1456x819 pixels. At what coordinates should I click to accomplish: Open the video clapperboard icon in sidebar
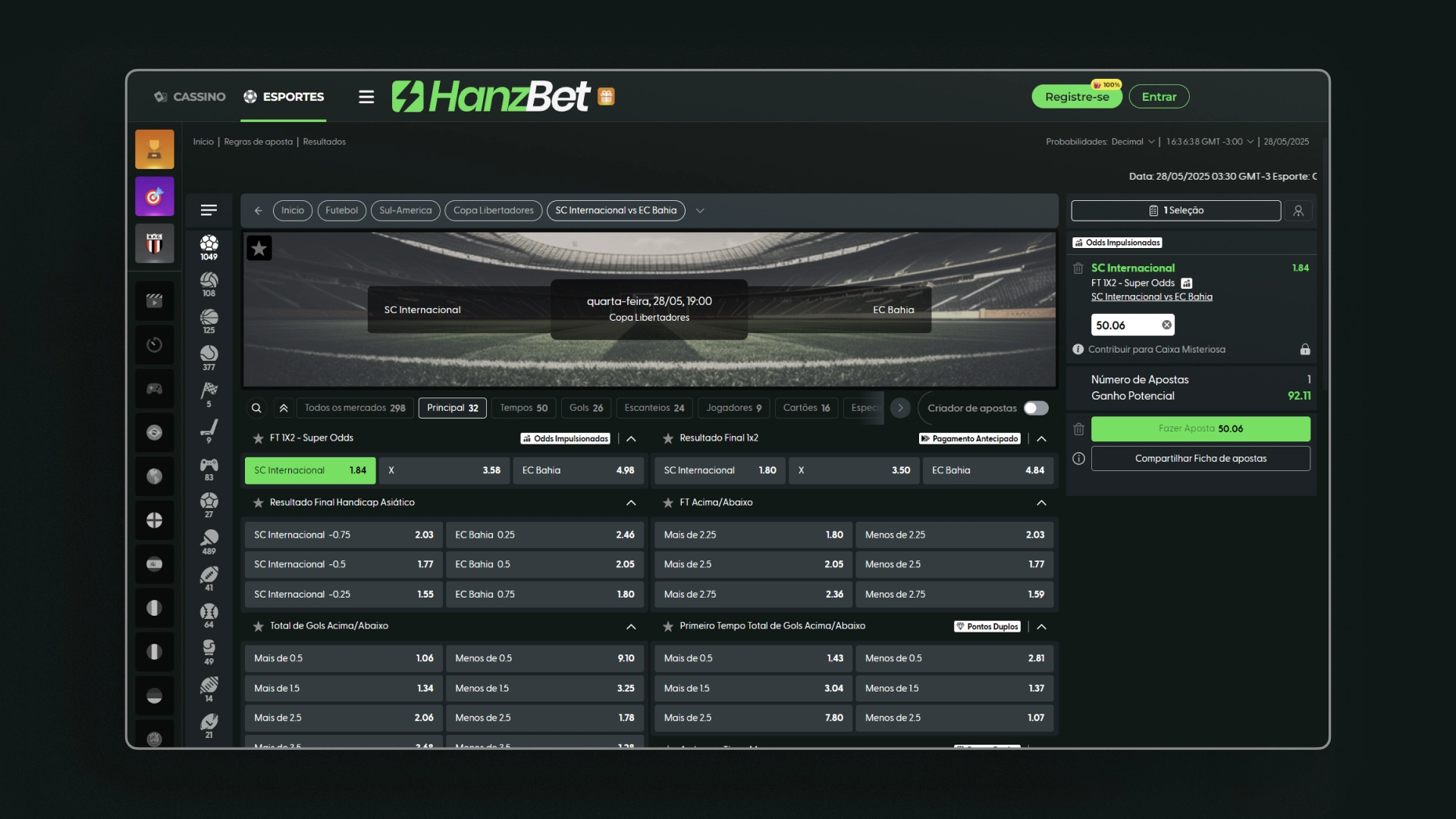155,300
